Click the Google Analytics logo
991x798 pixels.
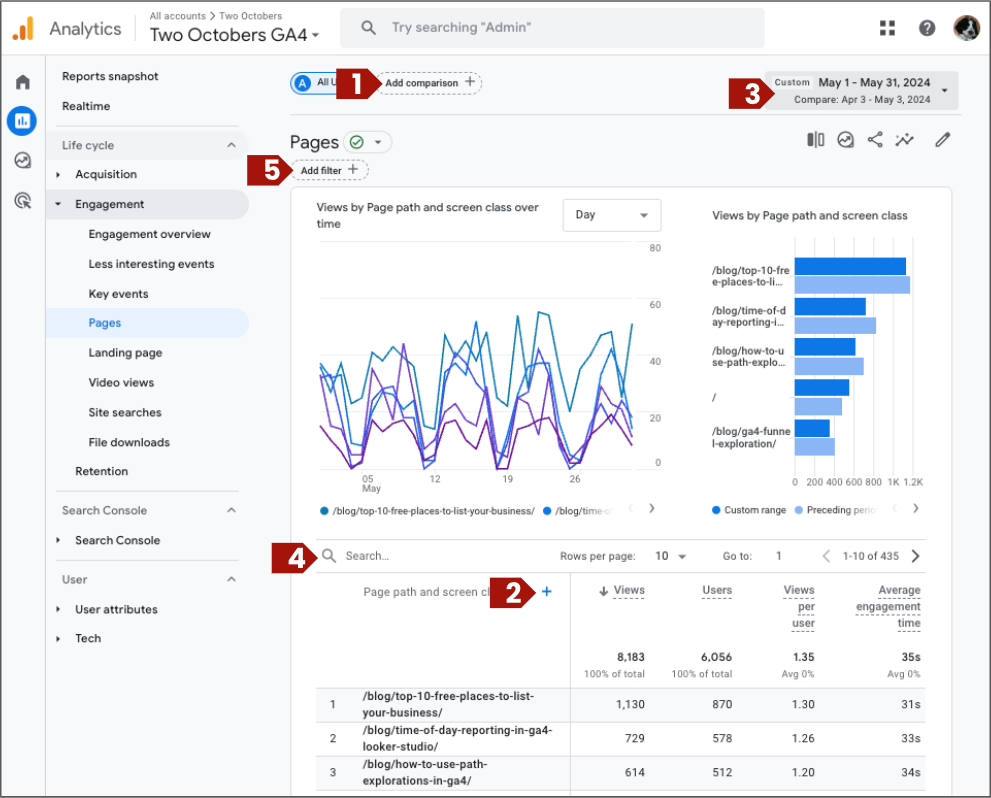coord(23,29)
